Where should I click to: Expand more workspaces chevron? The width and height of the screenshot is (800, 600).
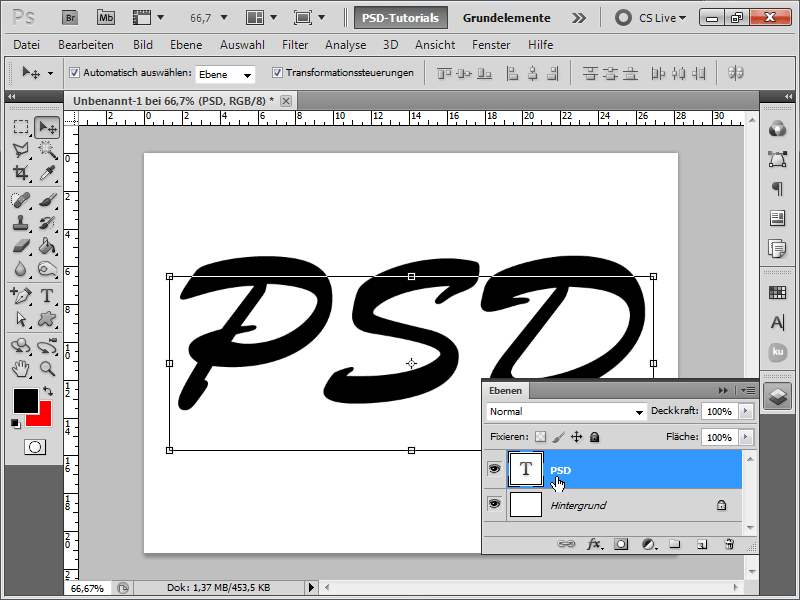(x=579, y=18)
